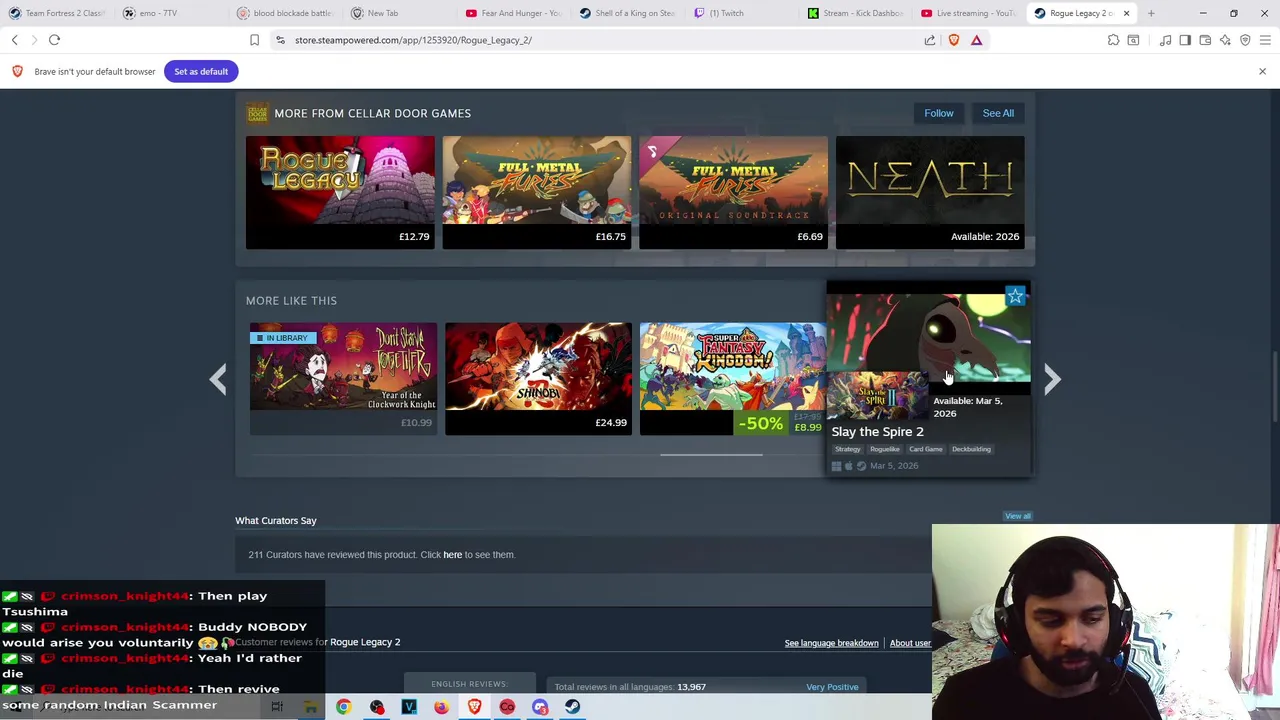The height and width of the screenshot is (720, 1280).
Task: Select the Deckbuilding tag
Action: pyautogui.click(x=971, y=449)
